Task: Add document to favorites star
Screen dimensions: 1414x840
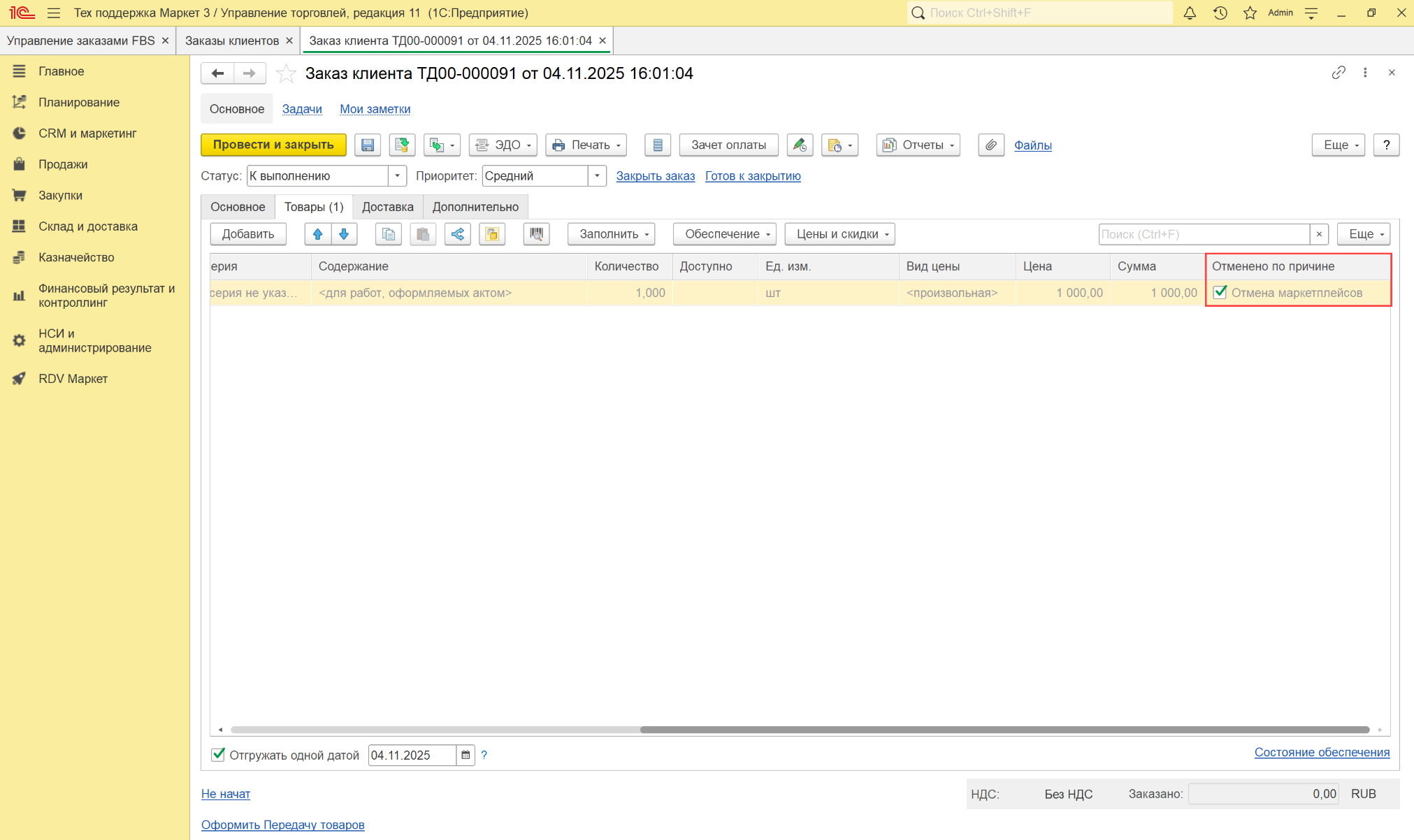Action: (x=286, y=73)
